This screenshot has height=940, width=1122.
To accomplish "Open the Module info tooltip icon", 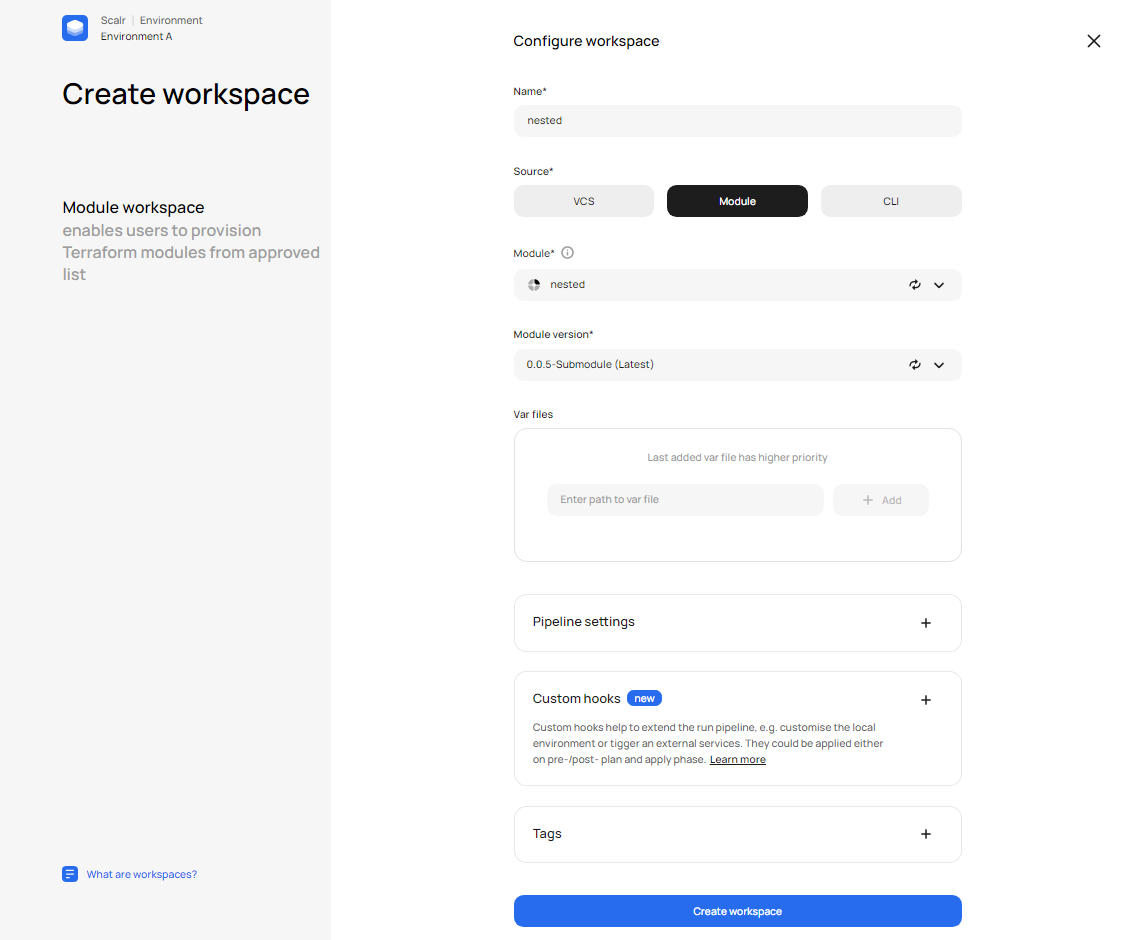I will 567,253.
